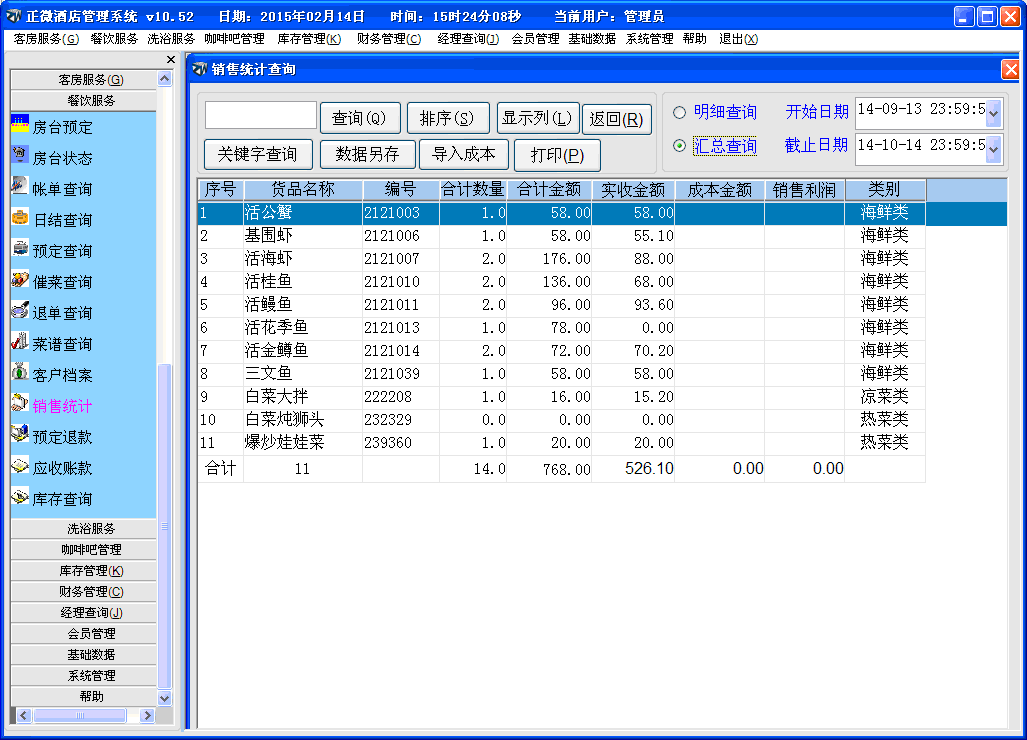1027x740 pixels.
Task: Click the application logo icon in title bar
Action: pyautogui.click(x=12, y=16)
